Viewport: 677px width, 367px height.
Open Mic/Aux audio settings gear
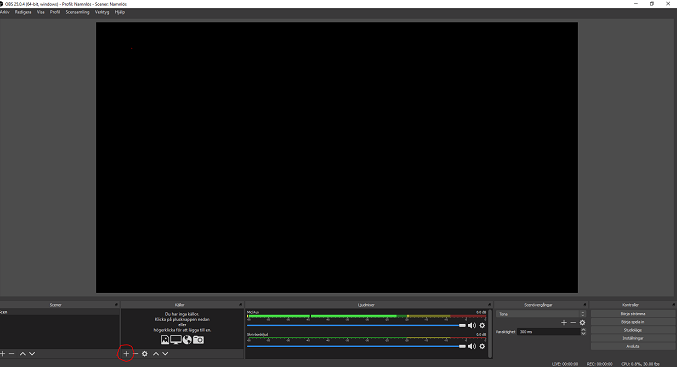[x=482, y=326]
